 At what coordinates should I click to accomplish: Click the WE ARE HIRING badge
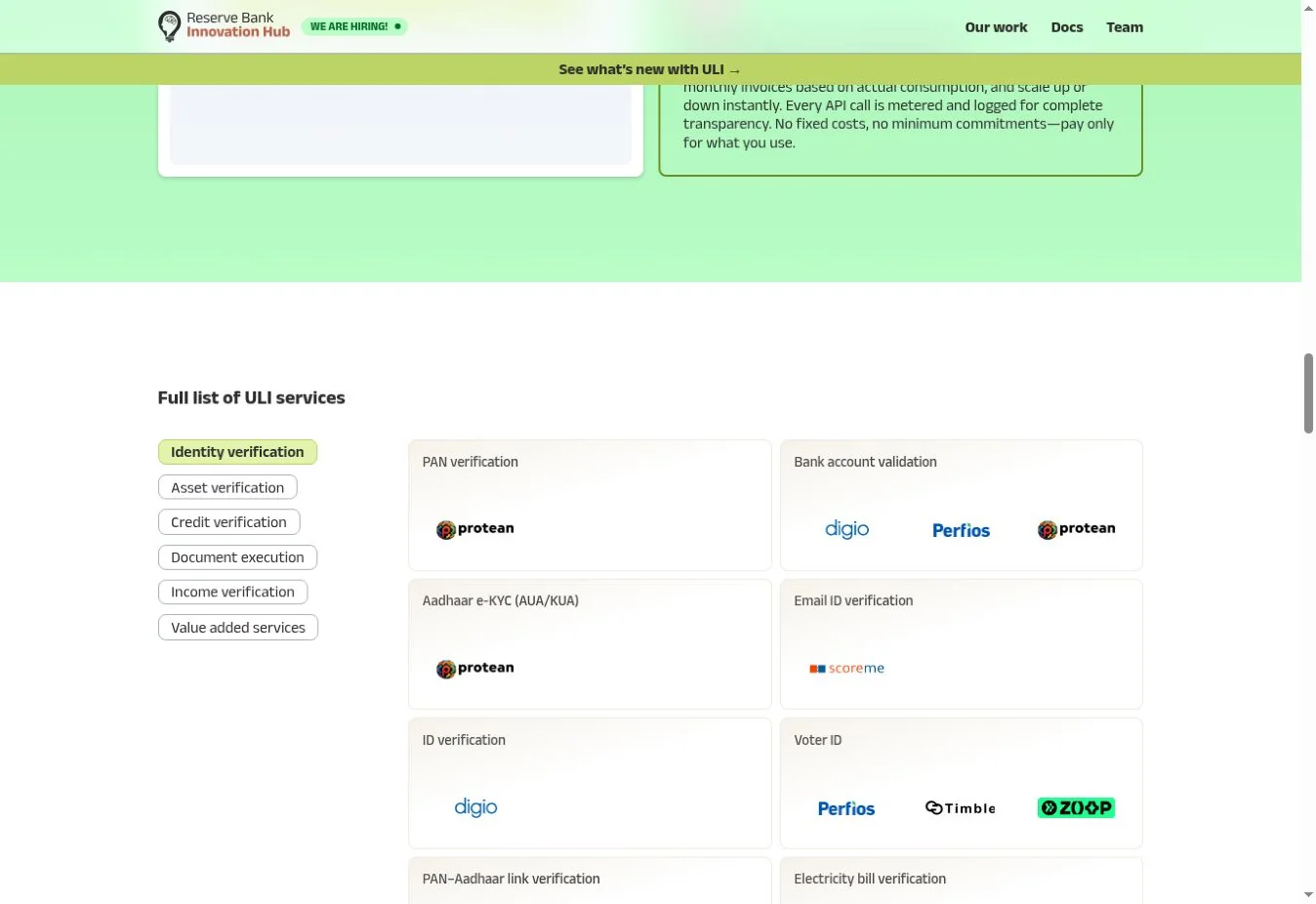pos(354,26)
